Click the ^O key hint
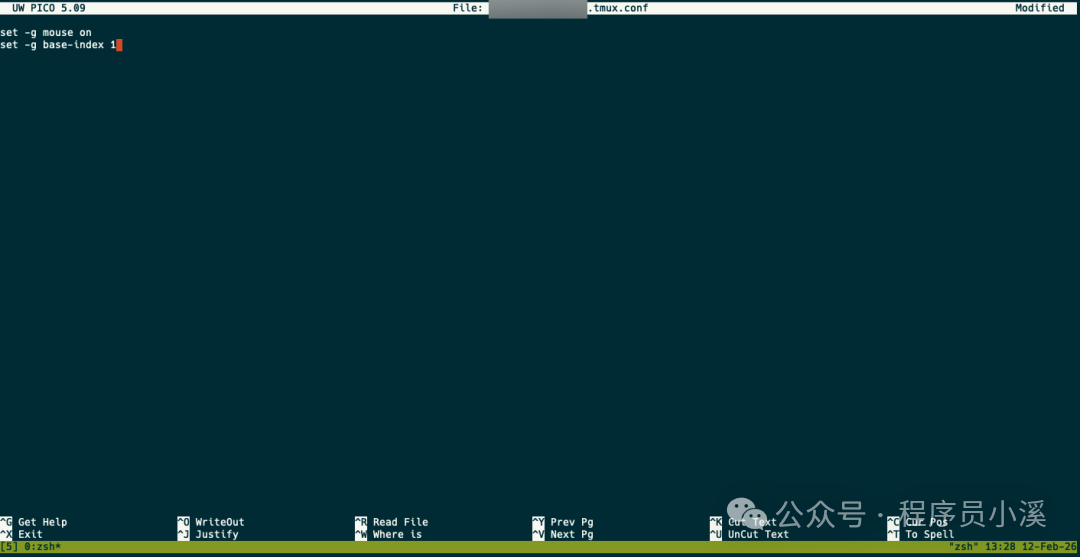Viewport: 1080px width, 557px height. (183, 522)
